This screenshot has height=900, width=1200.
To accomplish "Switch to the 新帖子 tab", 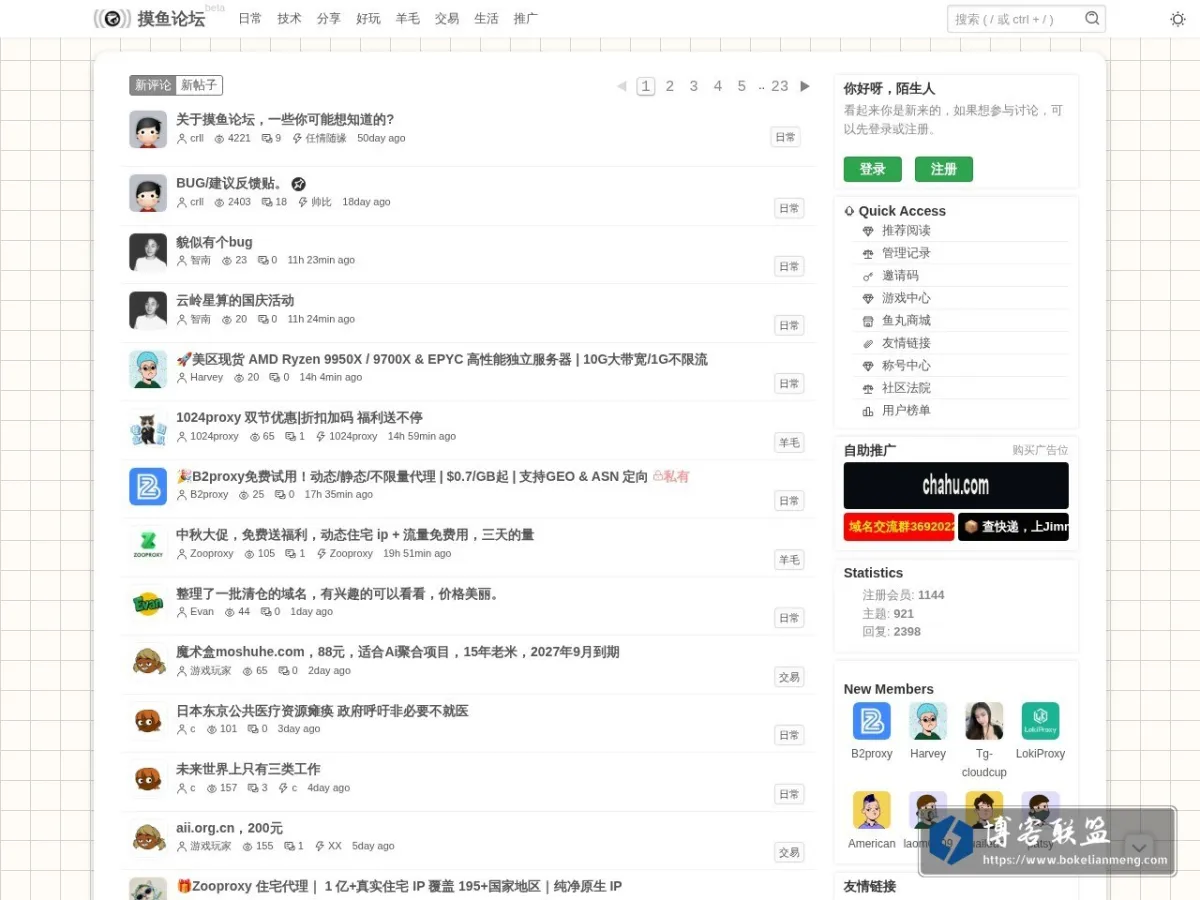I will pyautogui.click(x=199, y=86).
